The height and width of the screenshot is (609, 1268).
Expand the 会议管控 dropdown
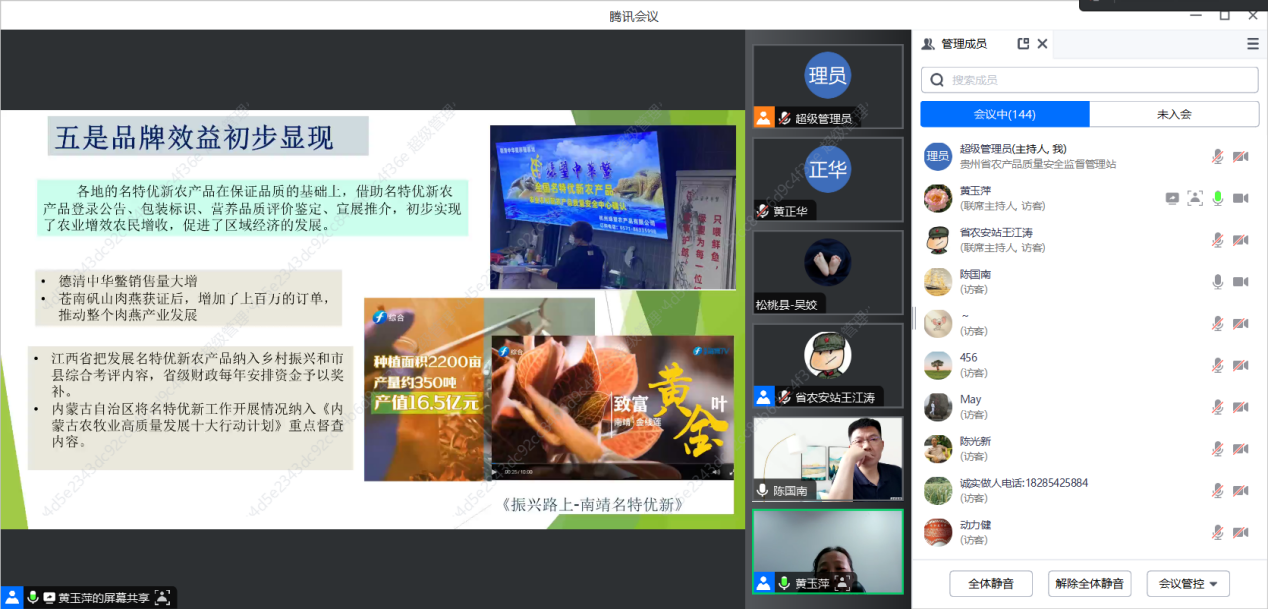tap(1188, 584)
